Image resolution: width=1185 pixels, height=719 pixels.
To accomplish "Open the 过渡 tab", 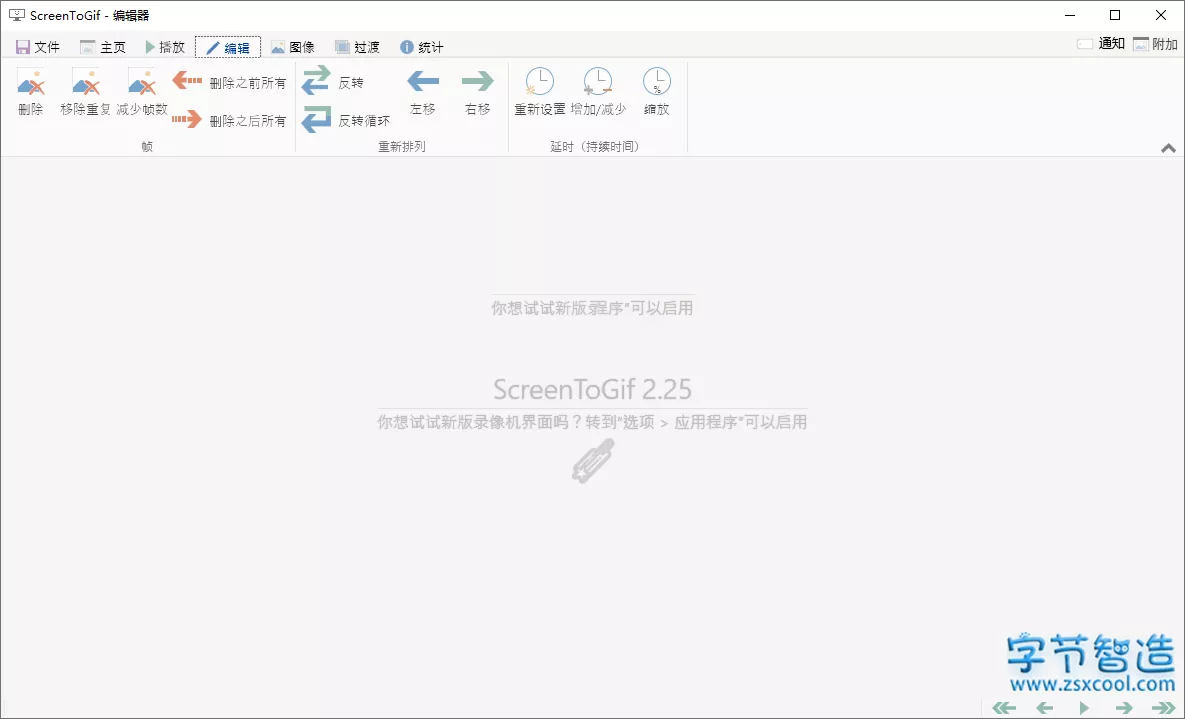I will [x=357, y=47].
